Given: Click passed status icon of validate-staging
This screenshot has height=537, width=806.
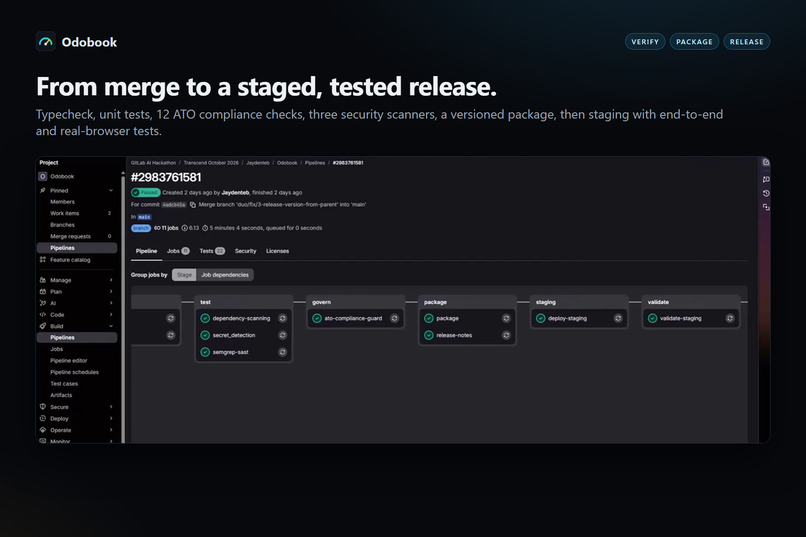Looking at the screenshot, I should pyautogui.click(x=652, y=318).
